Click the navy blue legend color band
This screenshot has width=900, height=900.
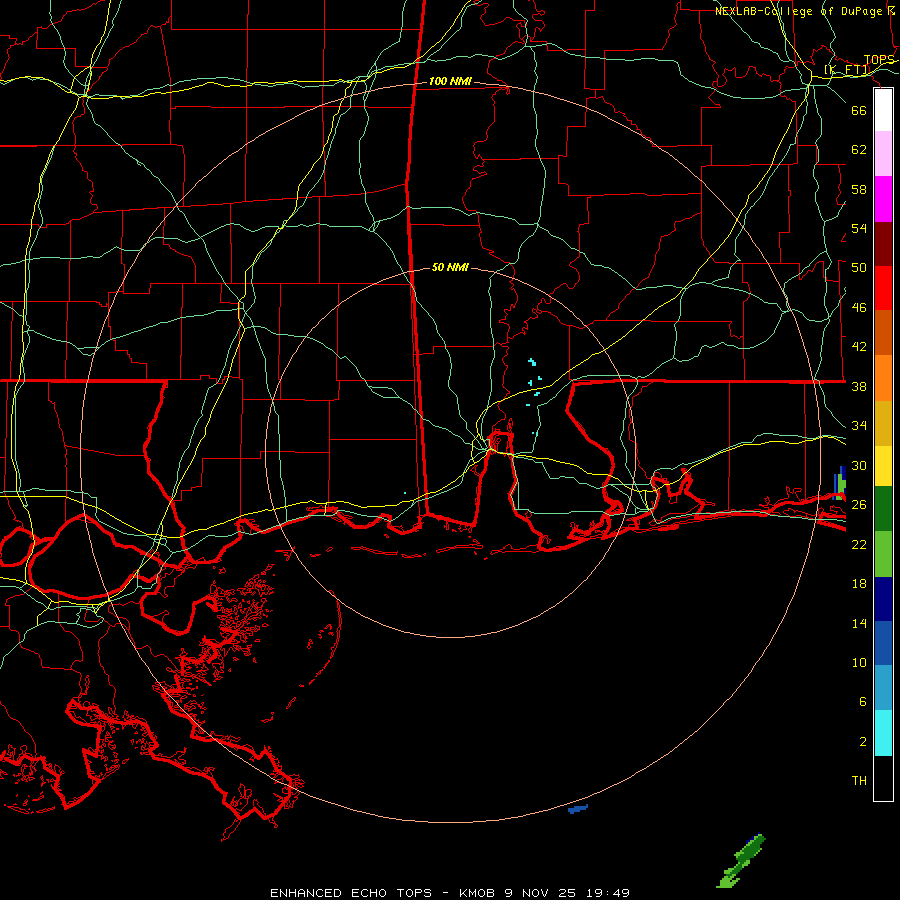click(883, 599)
